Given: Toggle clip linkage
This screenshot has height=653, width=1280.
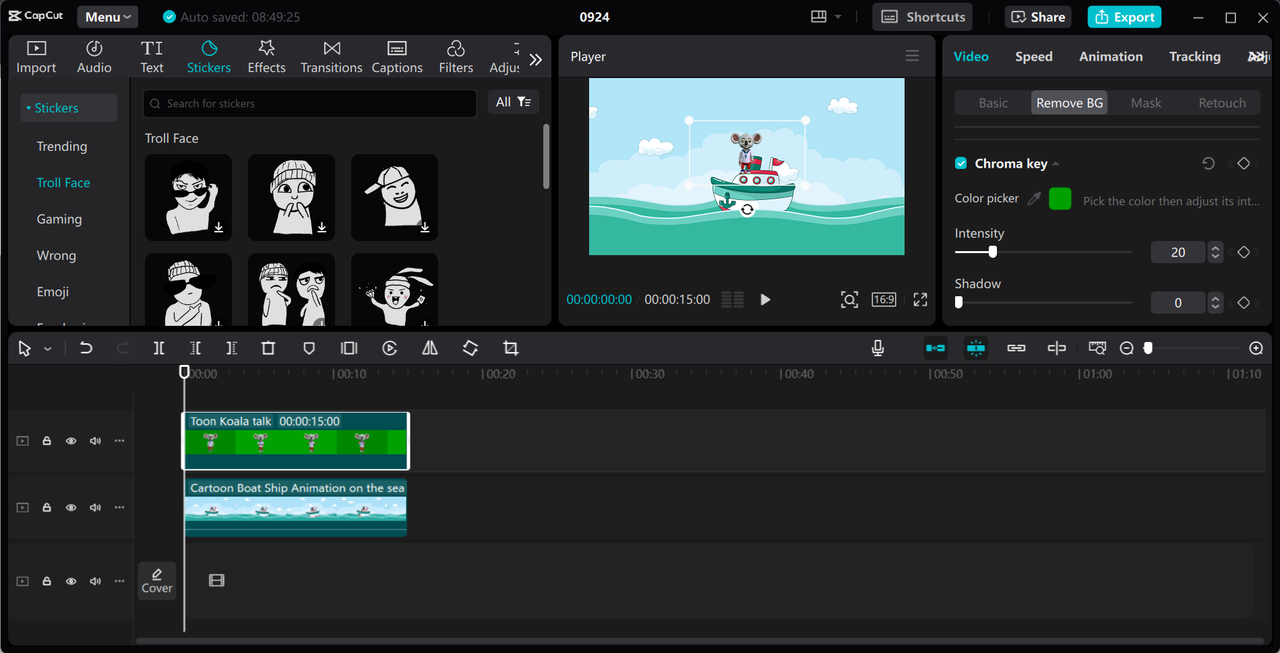Looking at the screenshot, I should coord(1016,348).
